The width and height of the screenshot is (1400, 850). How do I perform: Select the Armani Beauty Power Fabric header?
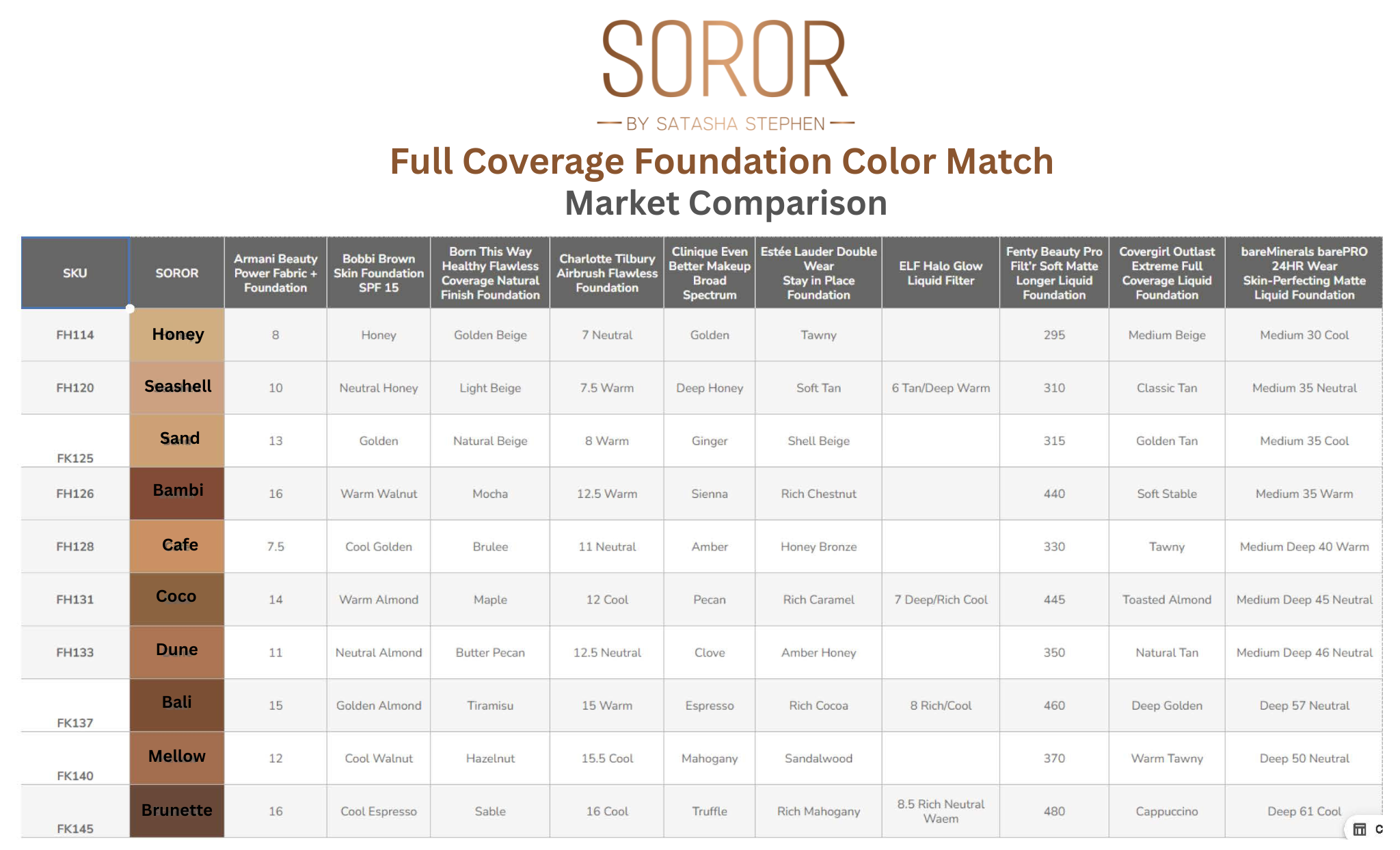tap(275, 273)
